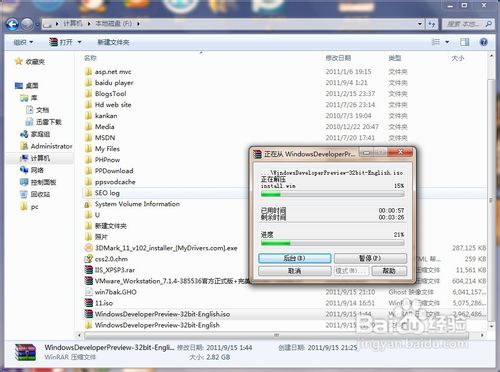The width and height of the screenshot is (500, 372).
Task: Select css2.0.chm help file icon
Action: (88, 259)
